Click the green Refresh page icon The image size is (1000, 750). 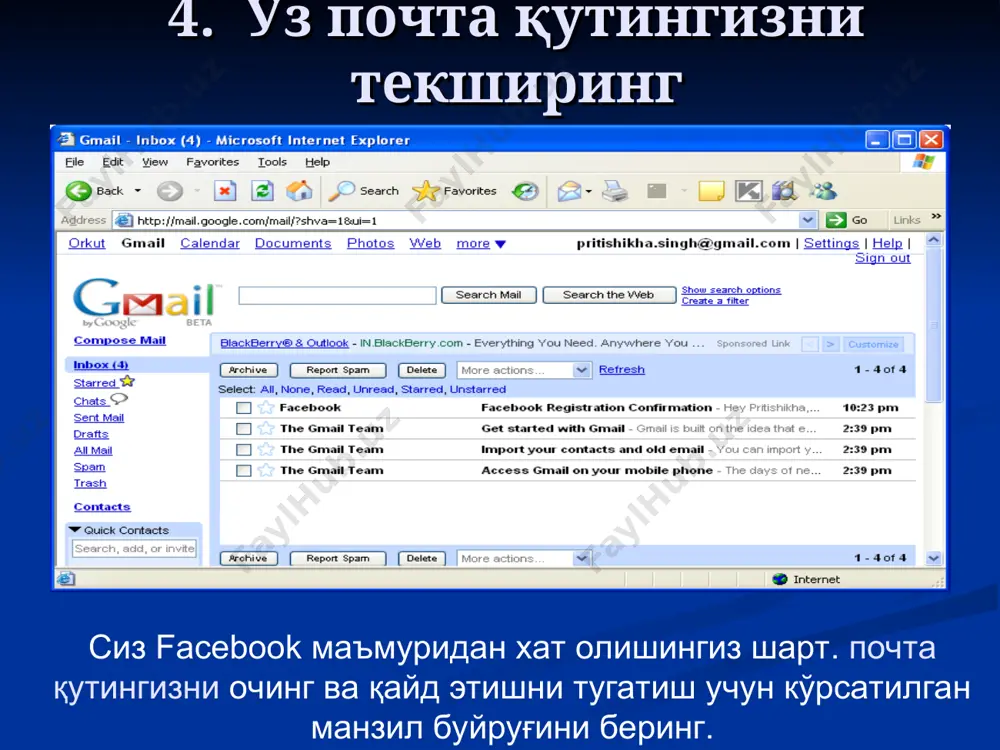pos(262,191)
